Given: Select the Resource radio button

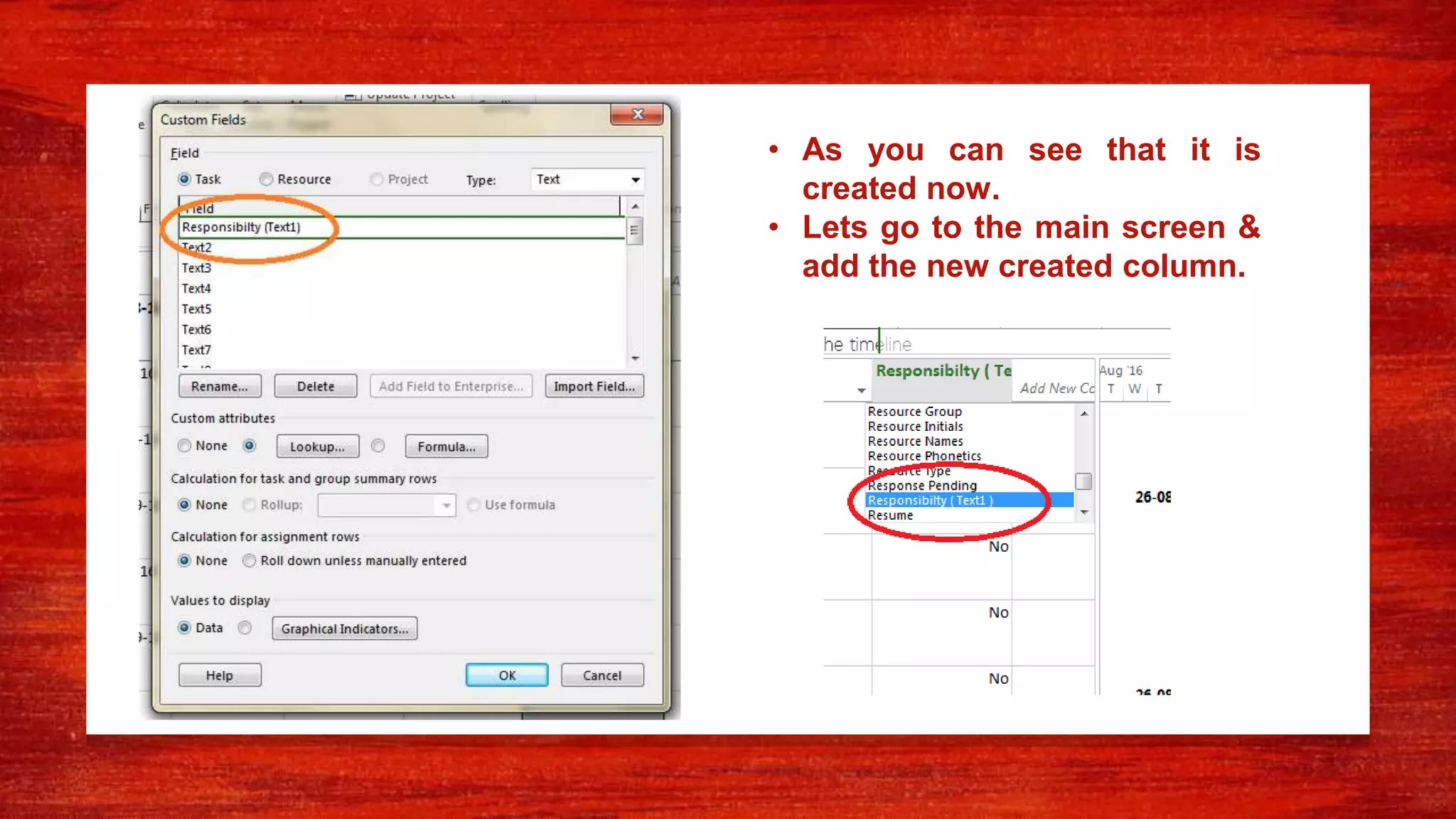Looking at the screenshot, I should pos(266,179).
